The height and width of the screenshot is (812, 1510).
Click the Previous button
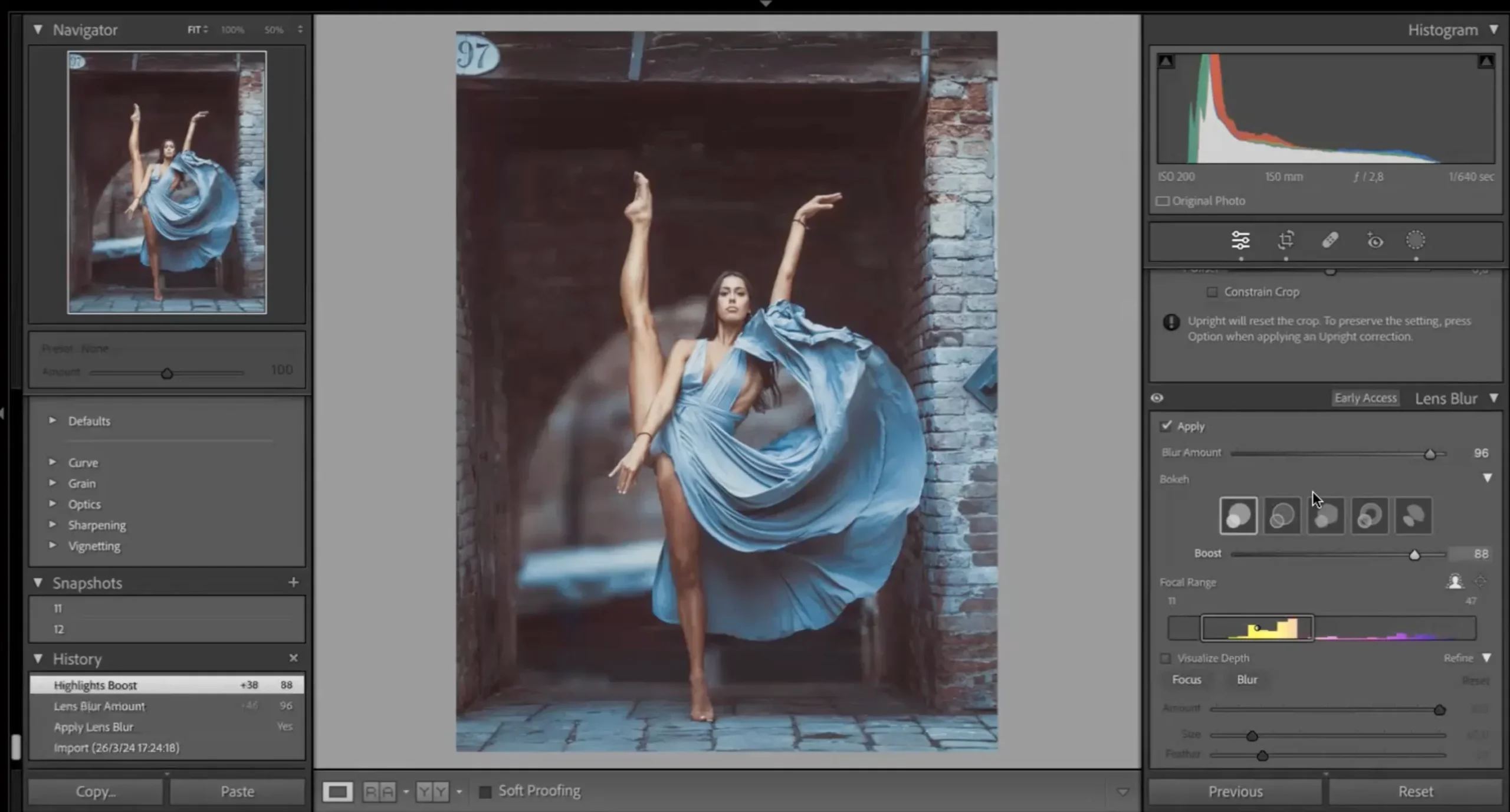click(x=1236, y=791)
